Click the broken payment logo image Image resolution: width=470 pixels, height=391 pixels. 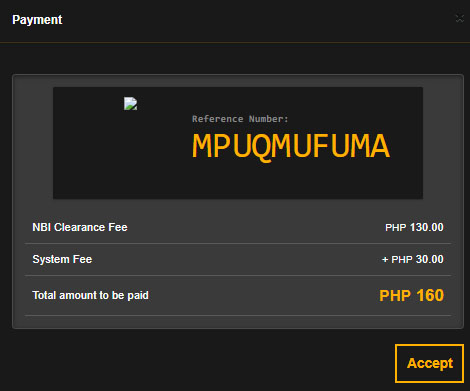130,104
